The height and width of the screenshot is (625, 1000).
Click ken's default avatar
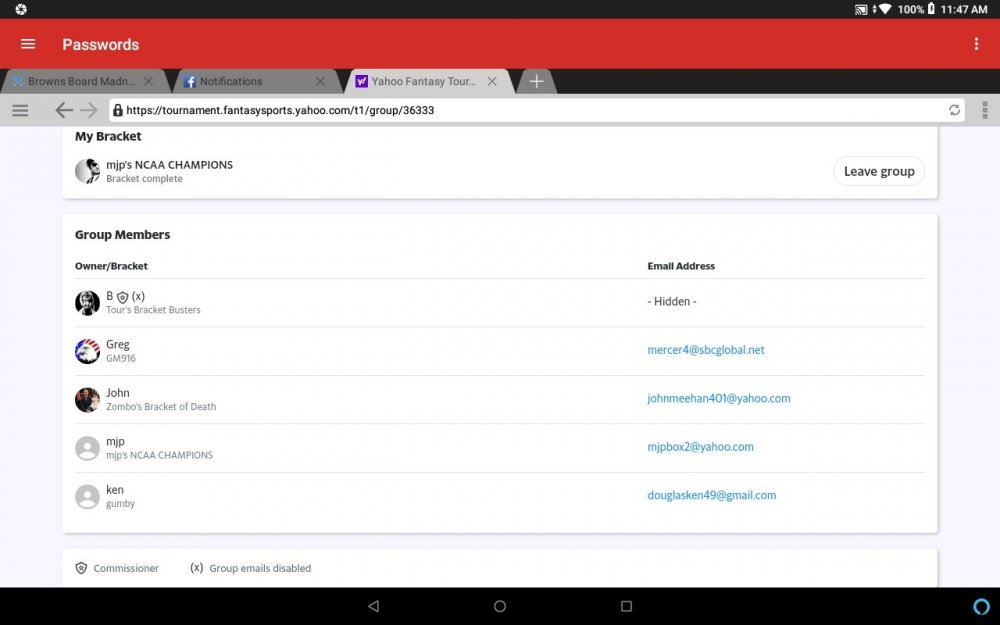[x=87, y=497]
